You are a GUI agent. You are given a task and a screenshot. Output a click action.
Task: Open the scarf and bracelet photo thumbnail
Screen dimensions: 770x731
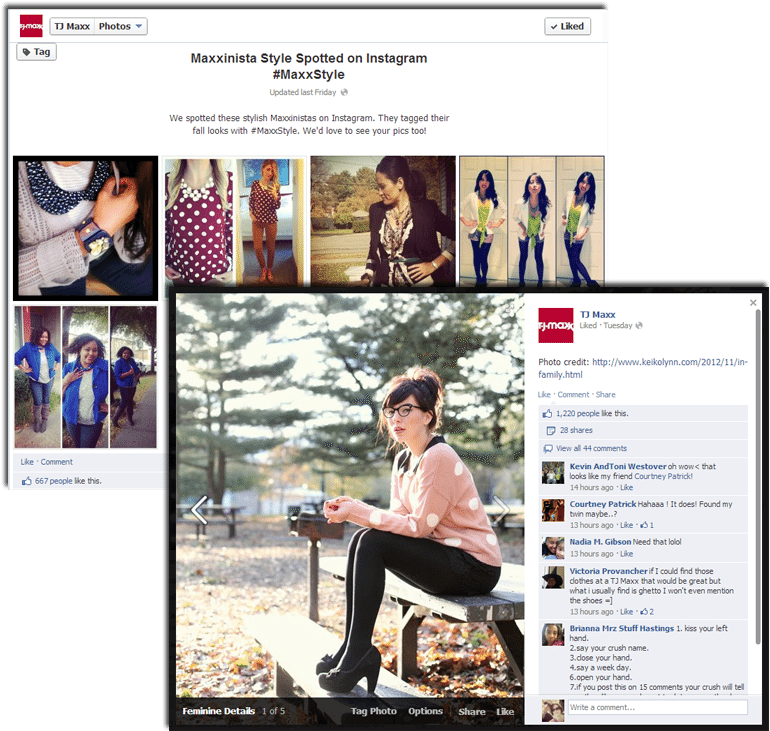coord(85,228)
